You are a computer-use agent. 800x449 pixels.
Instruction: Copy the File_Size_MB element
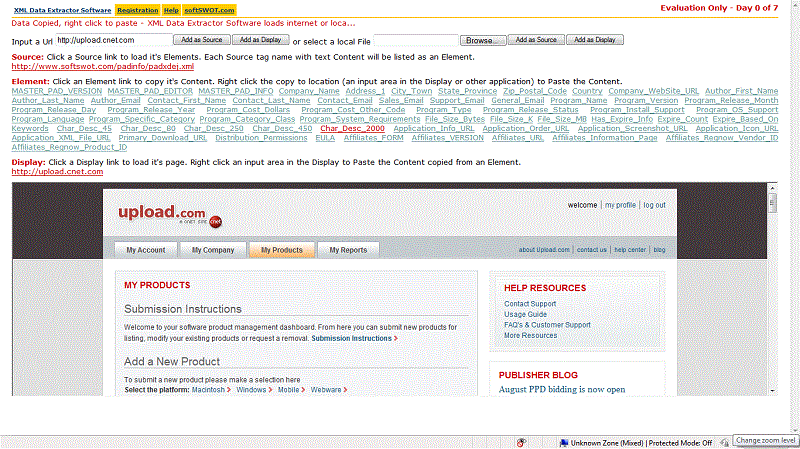tap(562, 119)
